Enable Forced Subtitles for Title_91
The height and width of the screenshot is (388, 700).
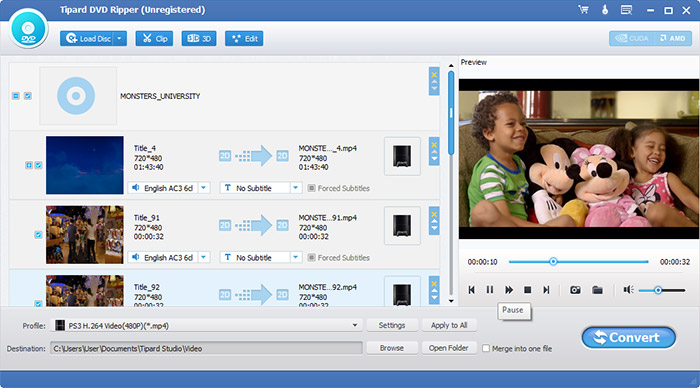(312, 258)
